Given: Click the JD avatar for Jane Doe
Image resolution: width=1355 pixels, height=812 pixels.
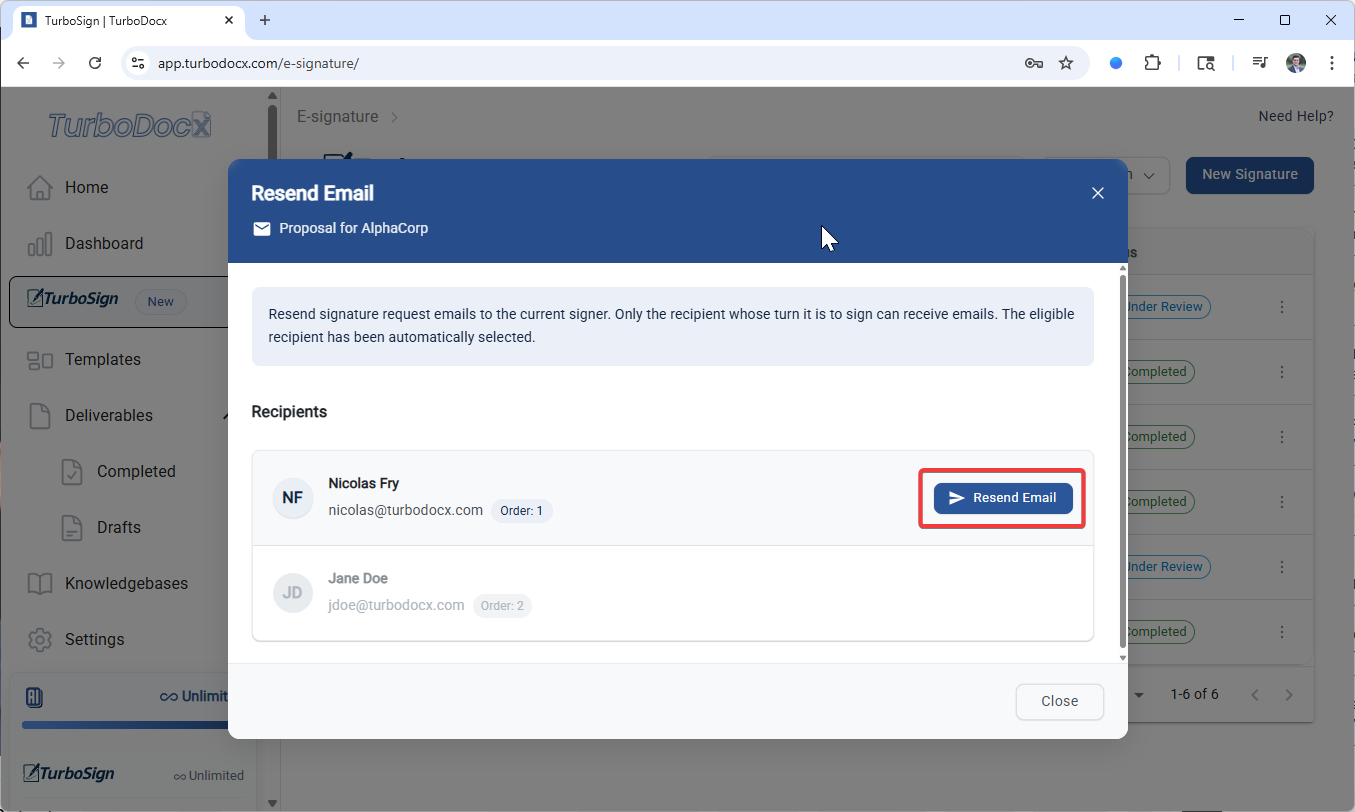Looking at the screenshot, I should [293, 593].
